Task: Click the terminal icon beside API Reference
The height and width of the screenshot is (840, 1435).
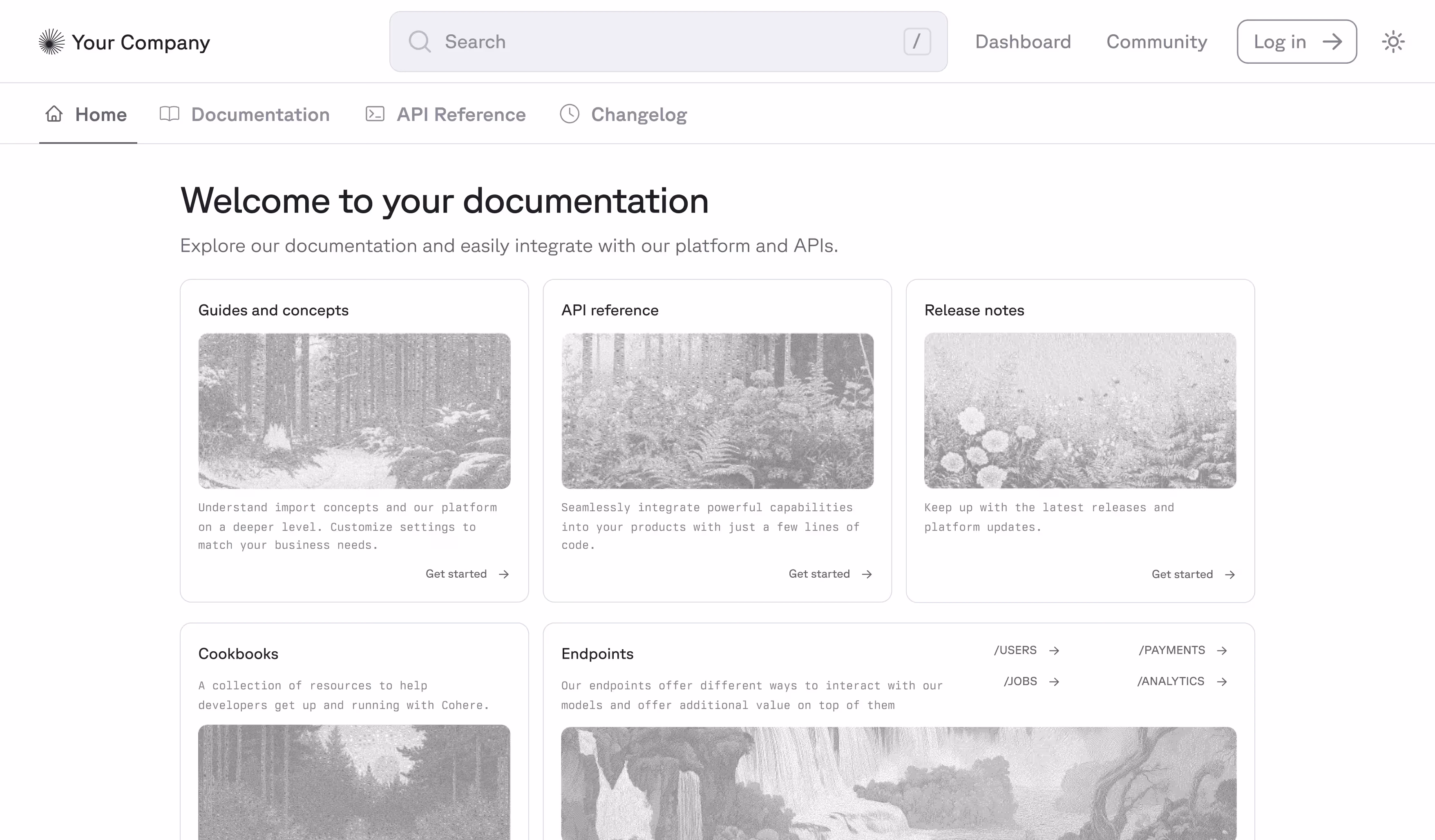Action: (375, 114)
